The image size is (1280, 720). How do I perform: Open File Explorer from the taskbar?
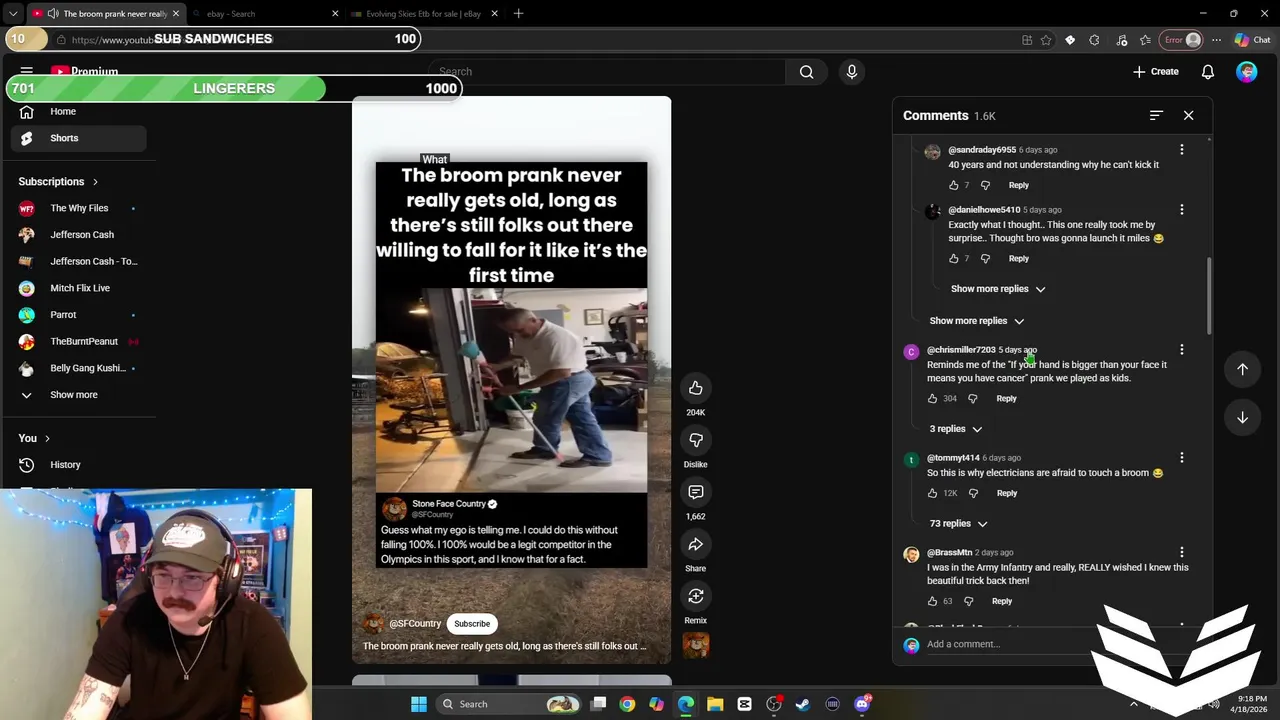[715, 704]
